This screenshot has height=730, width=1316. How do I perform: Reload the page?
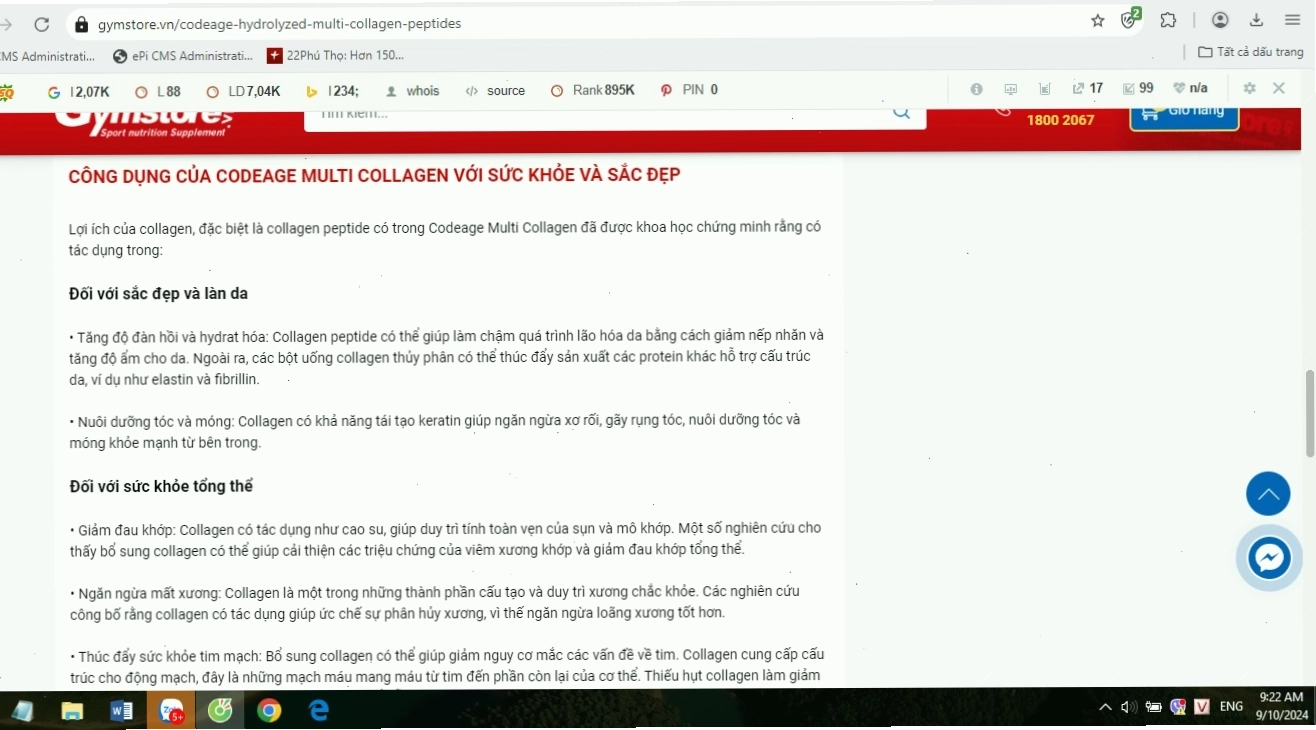click(42, 24)
